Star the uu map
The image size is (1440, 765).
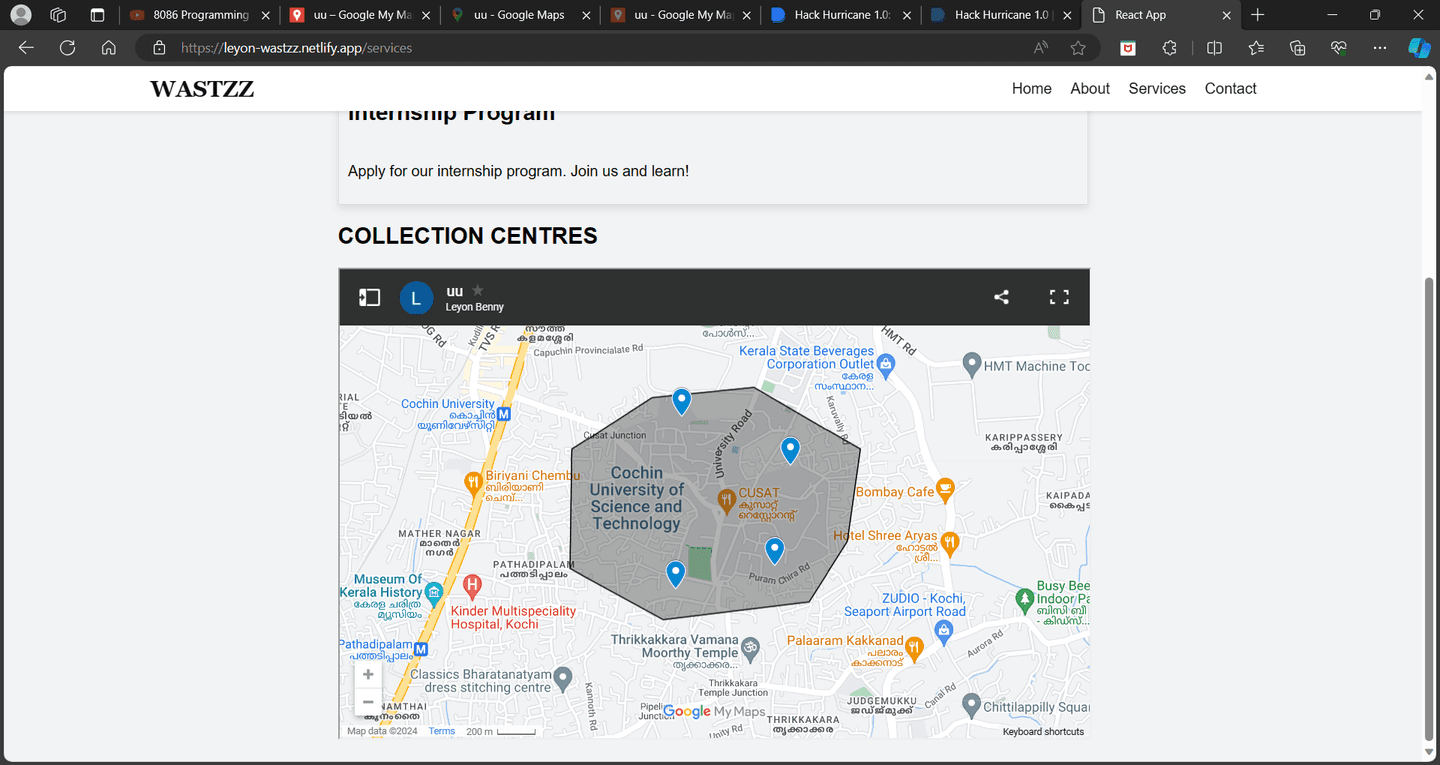coord(478,290)
